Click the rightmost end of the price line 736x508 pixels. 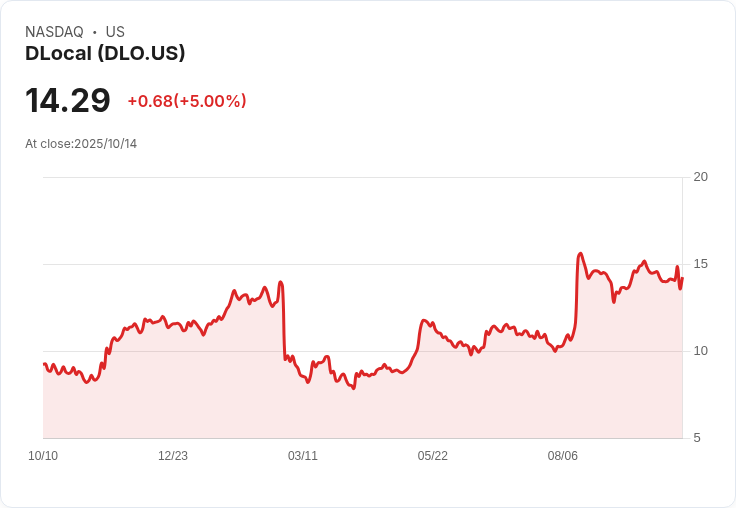[682, 278]
